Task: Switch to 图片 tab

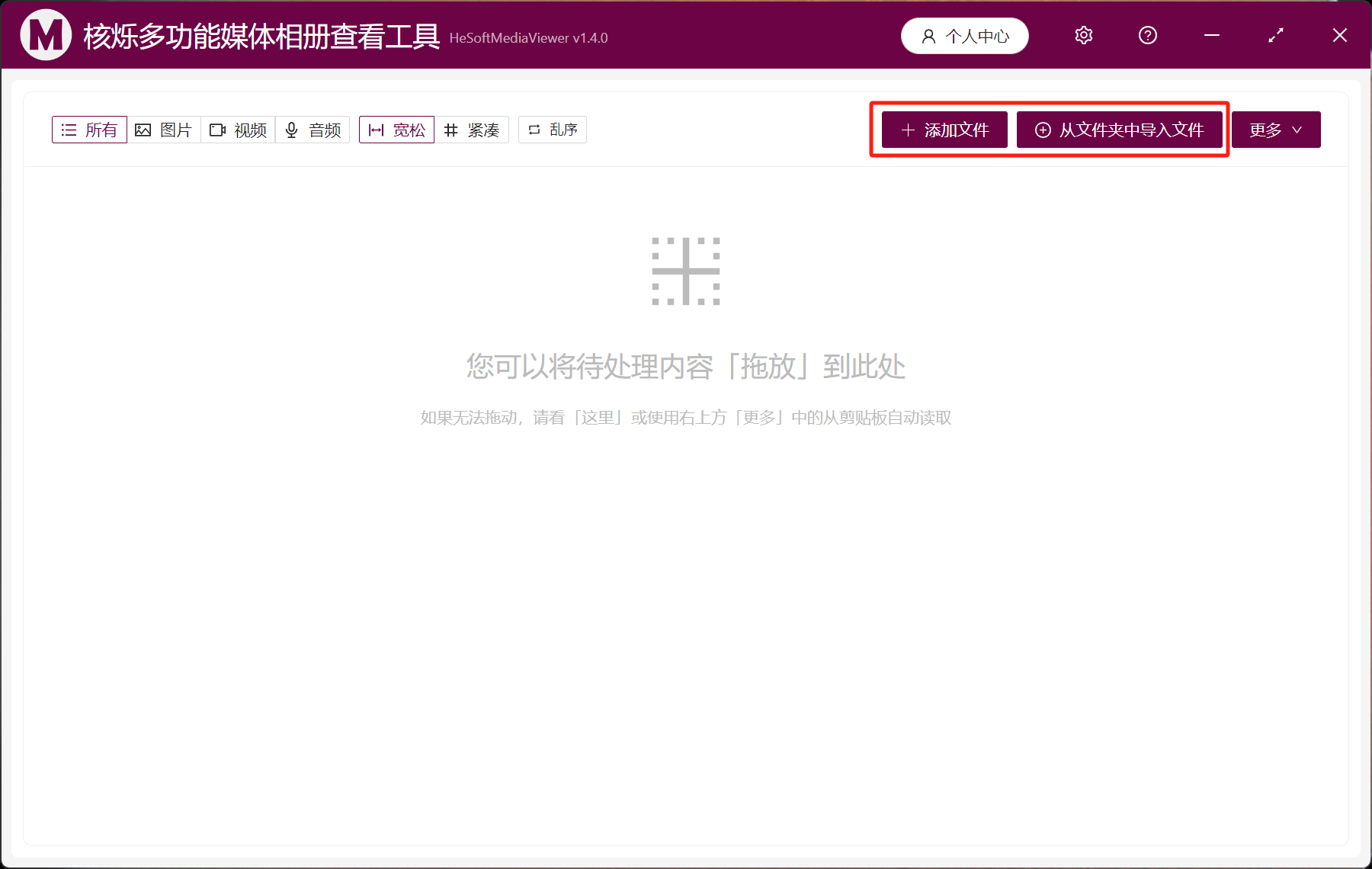Action: point(164,130)
